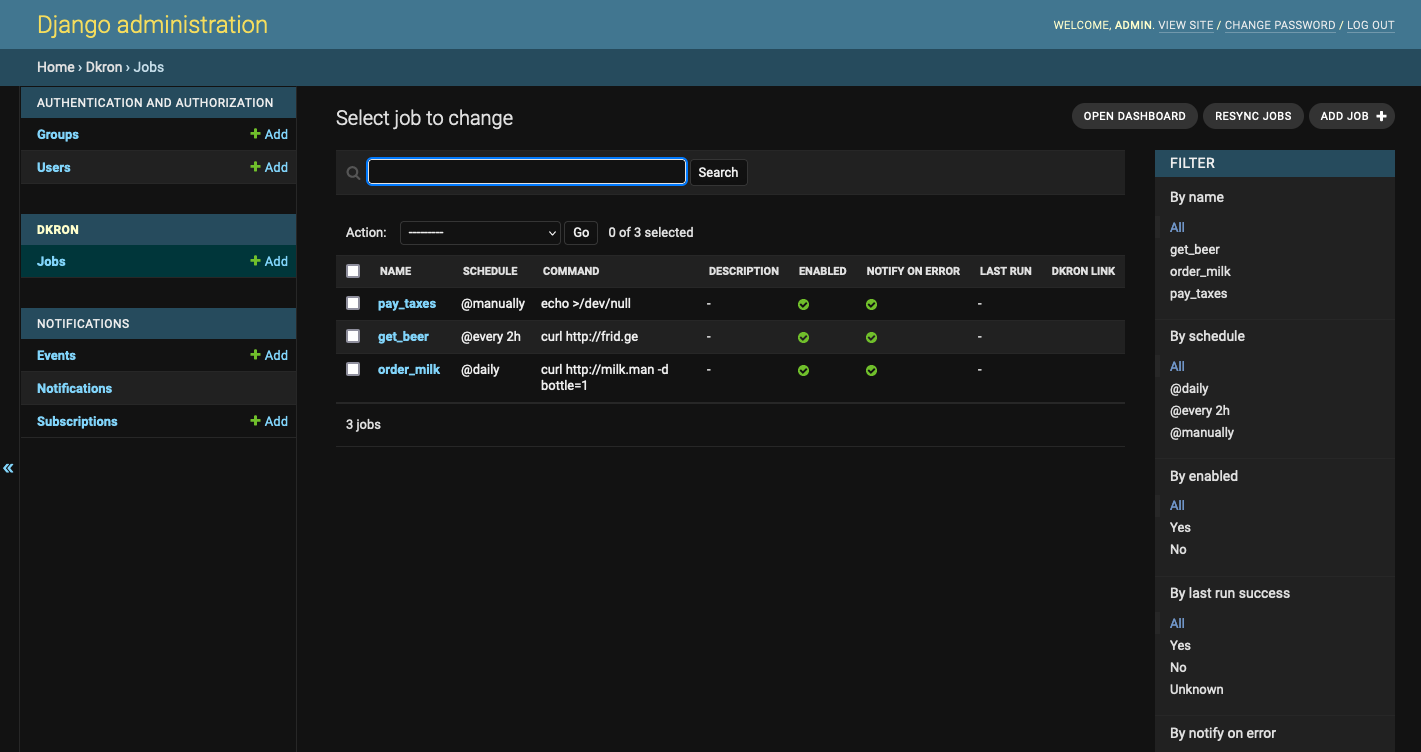Sort the table by the Schedule column header

[x=490, y=271]
